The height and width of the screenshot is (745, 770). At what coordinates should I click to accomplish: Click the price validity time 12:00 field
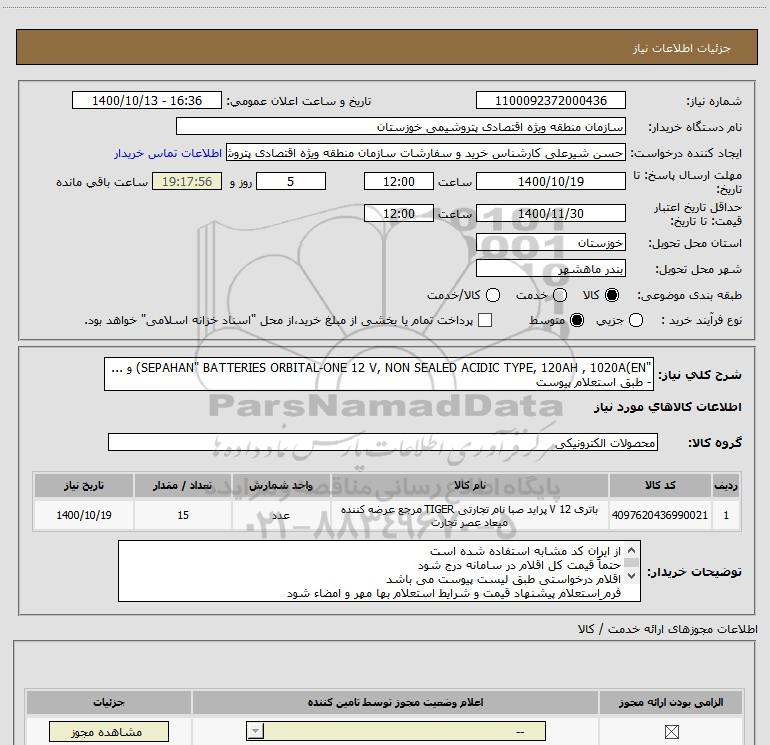click(x=399, y=213)
